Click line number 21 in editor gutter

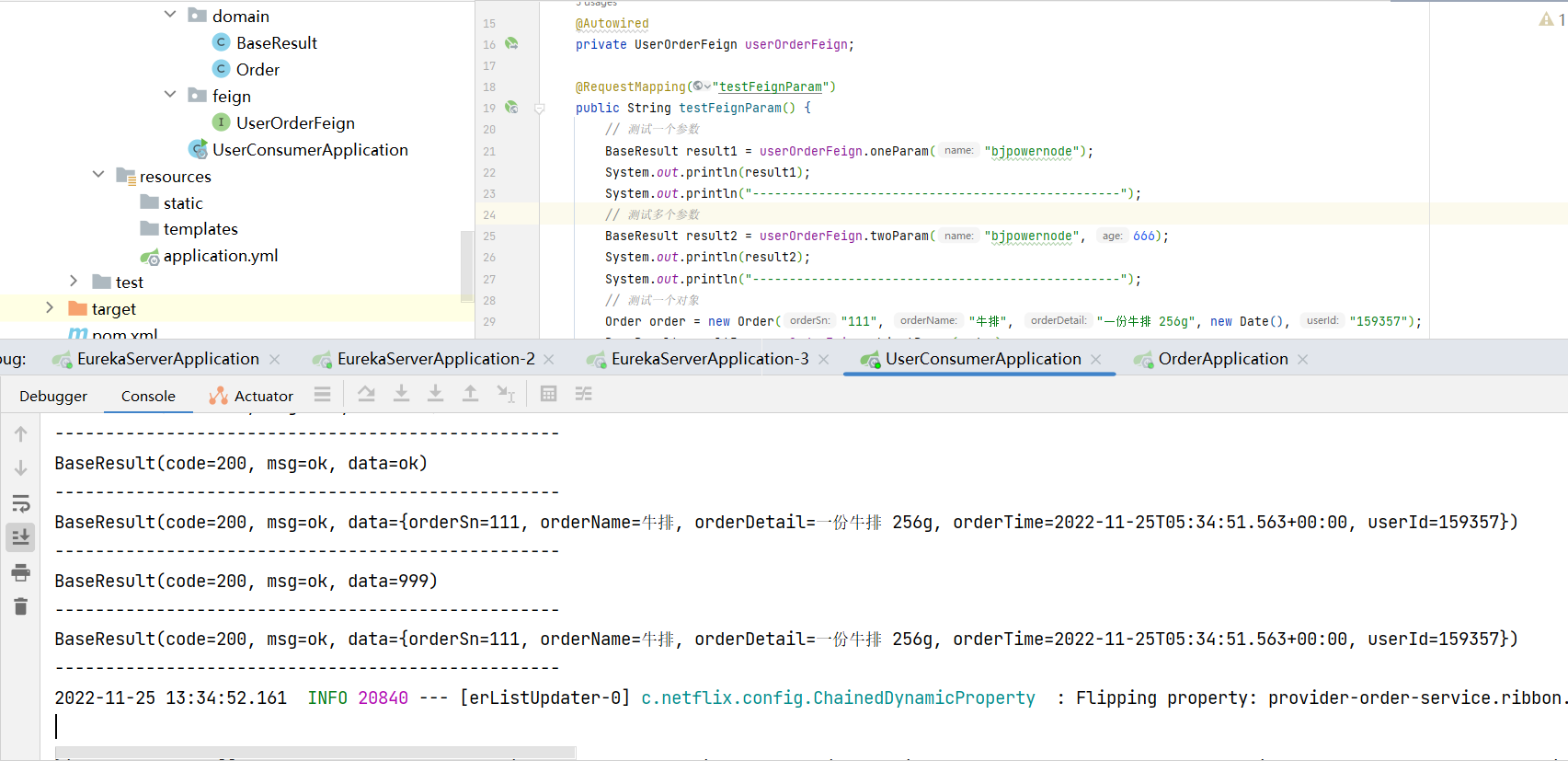pyautogui.click(x=489, y=151)
